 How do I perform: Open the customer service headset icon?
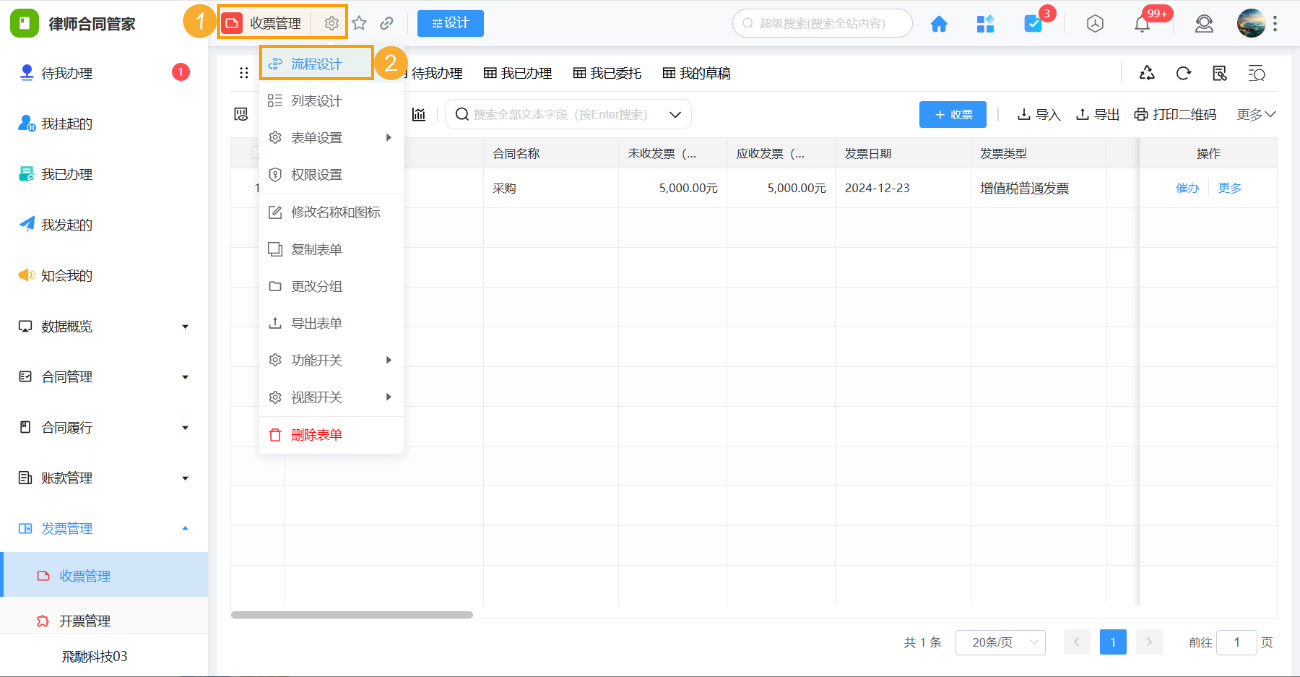tap(1204, 23)
